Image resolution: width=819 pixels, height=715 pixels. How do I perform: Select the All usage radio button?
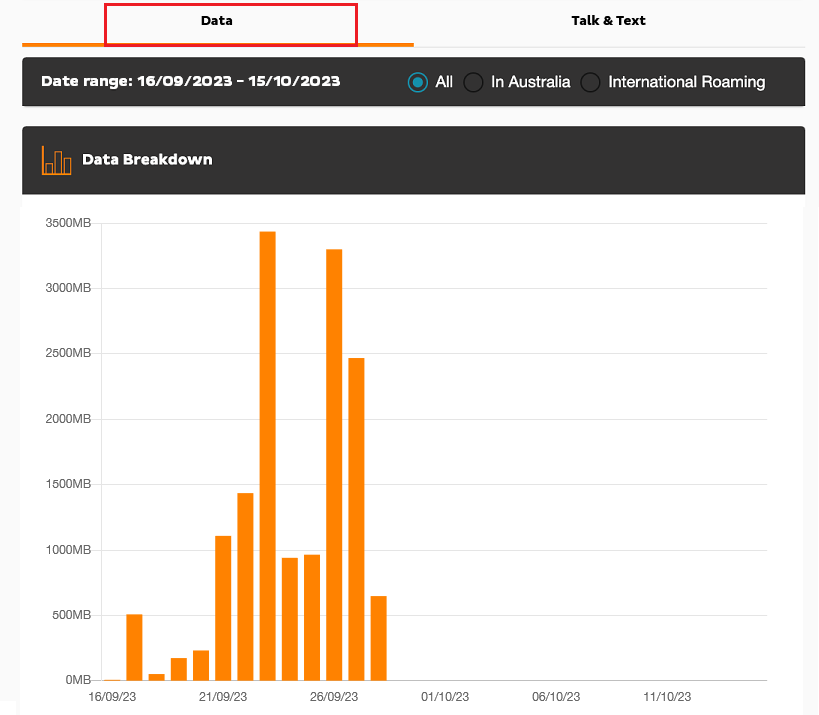pos(419,82)
